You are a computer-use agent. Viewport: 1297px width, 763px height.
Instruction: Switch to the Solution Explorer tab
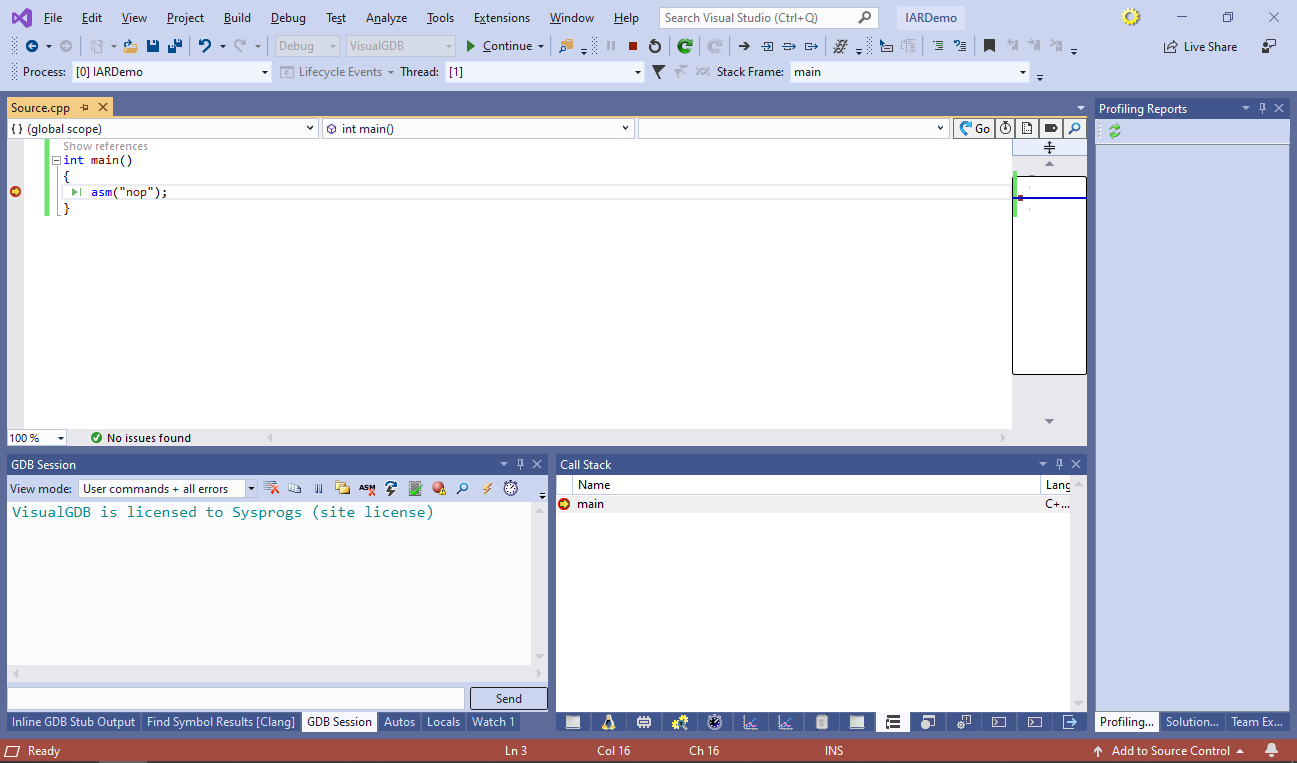click(x=1192, y=722)
